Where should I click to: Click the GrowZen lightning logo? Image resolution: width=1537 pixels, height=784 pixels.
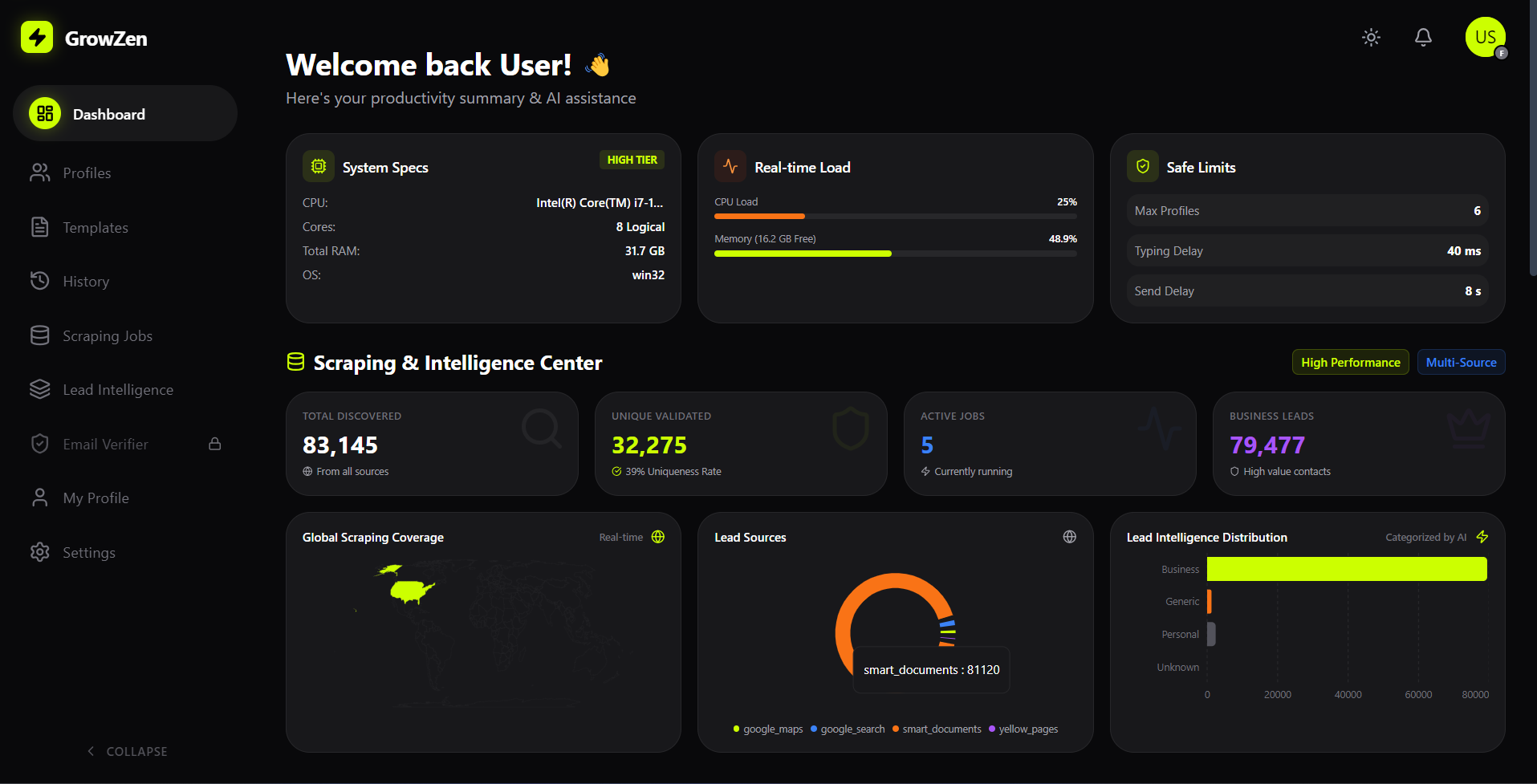click(x=36, y=37)
